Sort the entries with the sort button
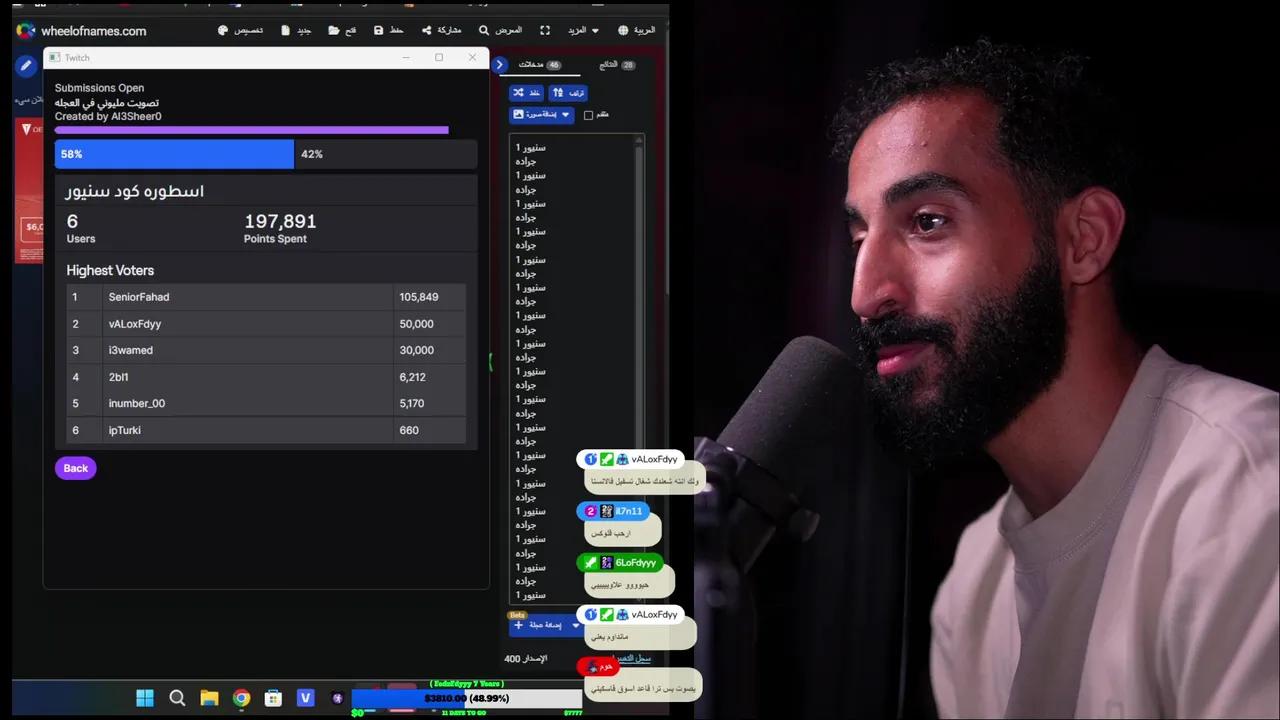Viewport: 1280px width, 720px height. click(568, 93)
